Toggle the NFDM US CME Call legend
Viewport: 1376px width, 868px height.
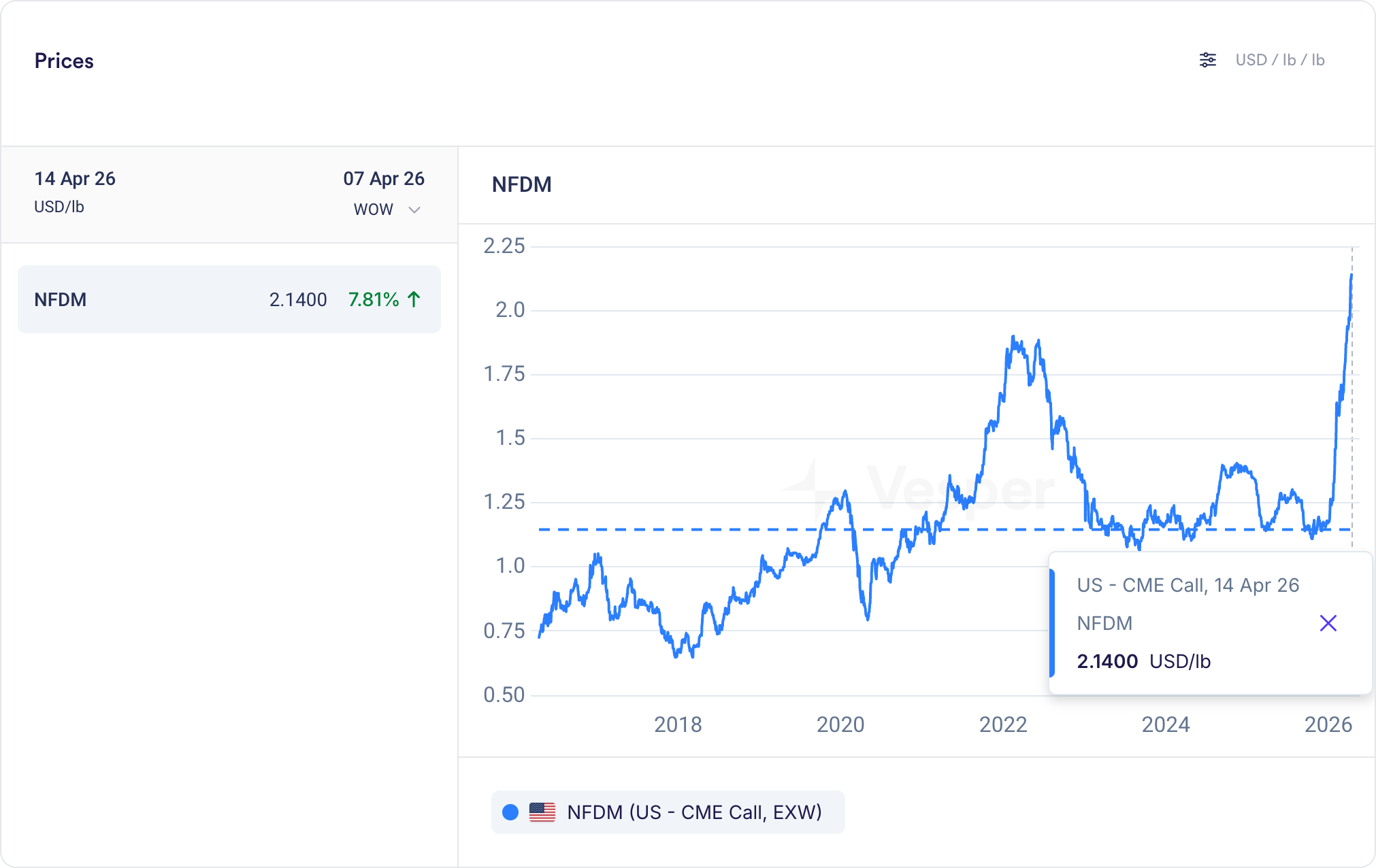click(x=693, y=812)
